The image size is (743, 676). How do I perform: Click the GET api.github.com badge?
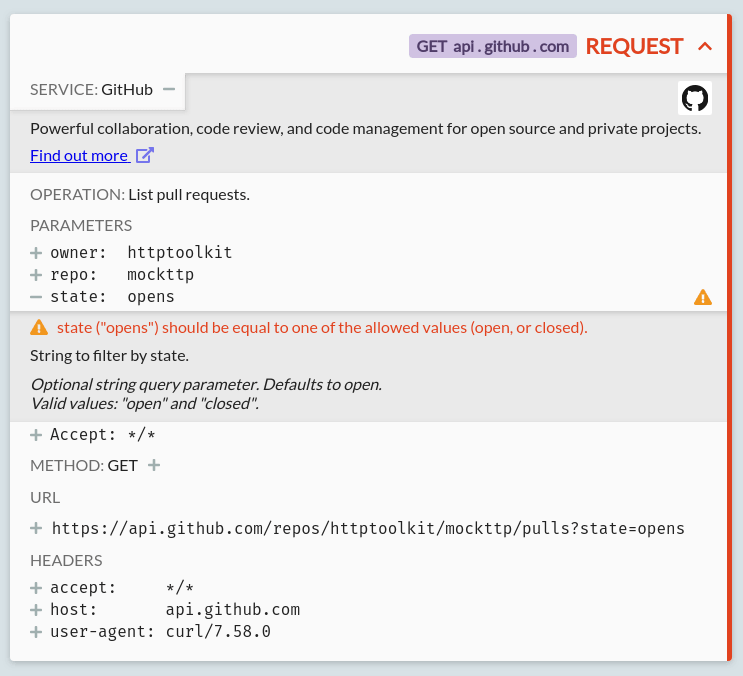pyautogui.click(x=492, y=46)
